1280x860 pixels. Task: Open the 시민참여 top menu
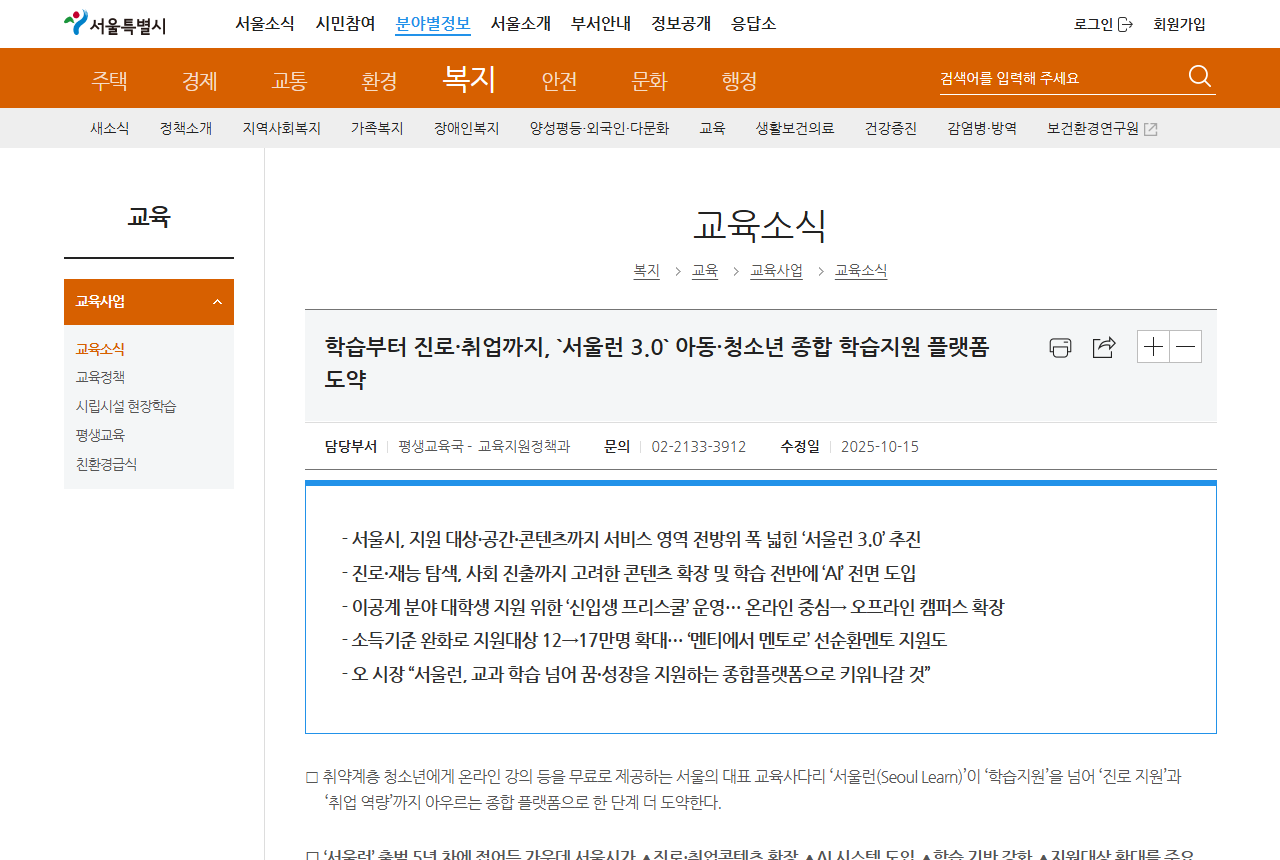point(345,24)
